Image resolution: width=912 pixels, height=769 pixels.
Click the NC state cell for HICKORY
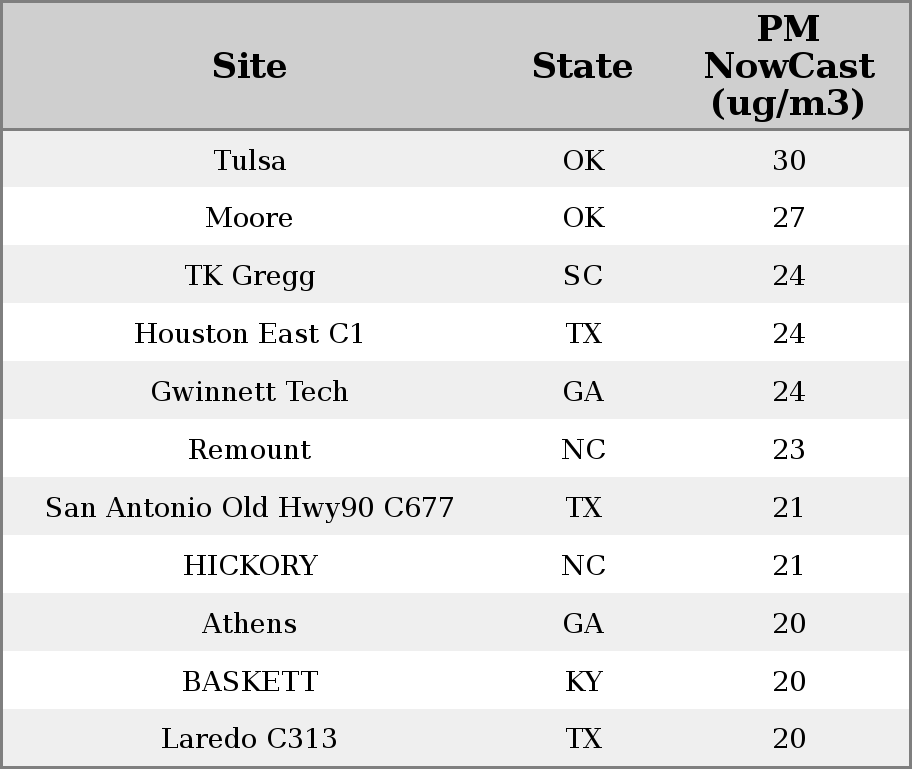[583, 565]
